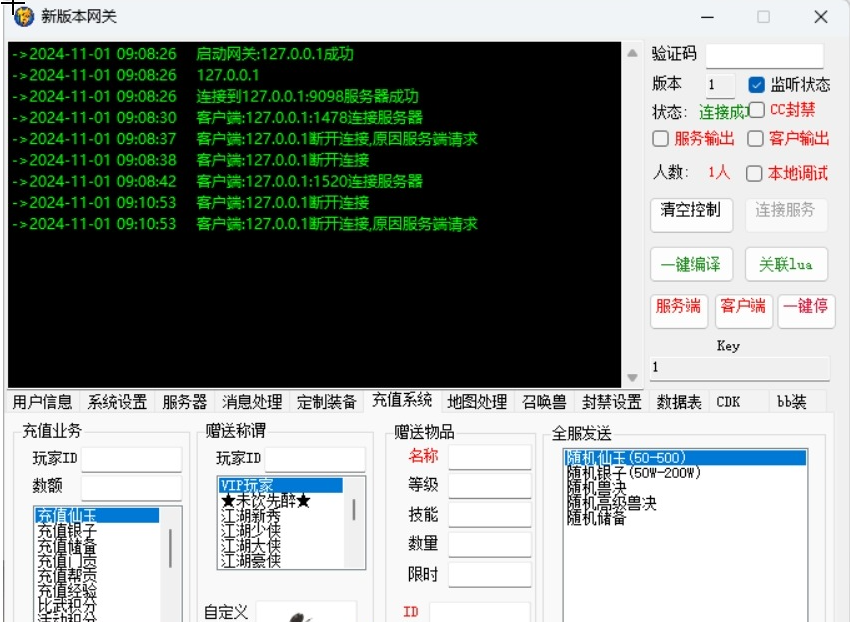Click the 赠送称谓 title list scrollbar
Screen dimensions: 850x622
[x=353, y=509]
